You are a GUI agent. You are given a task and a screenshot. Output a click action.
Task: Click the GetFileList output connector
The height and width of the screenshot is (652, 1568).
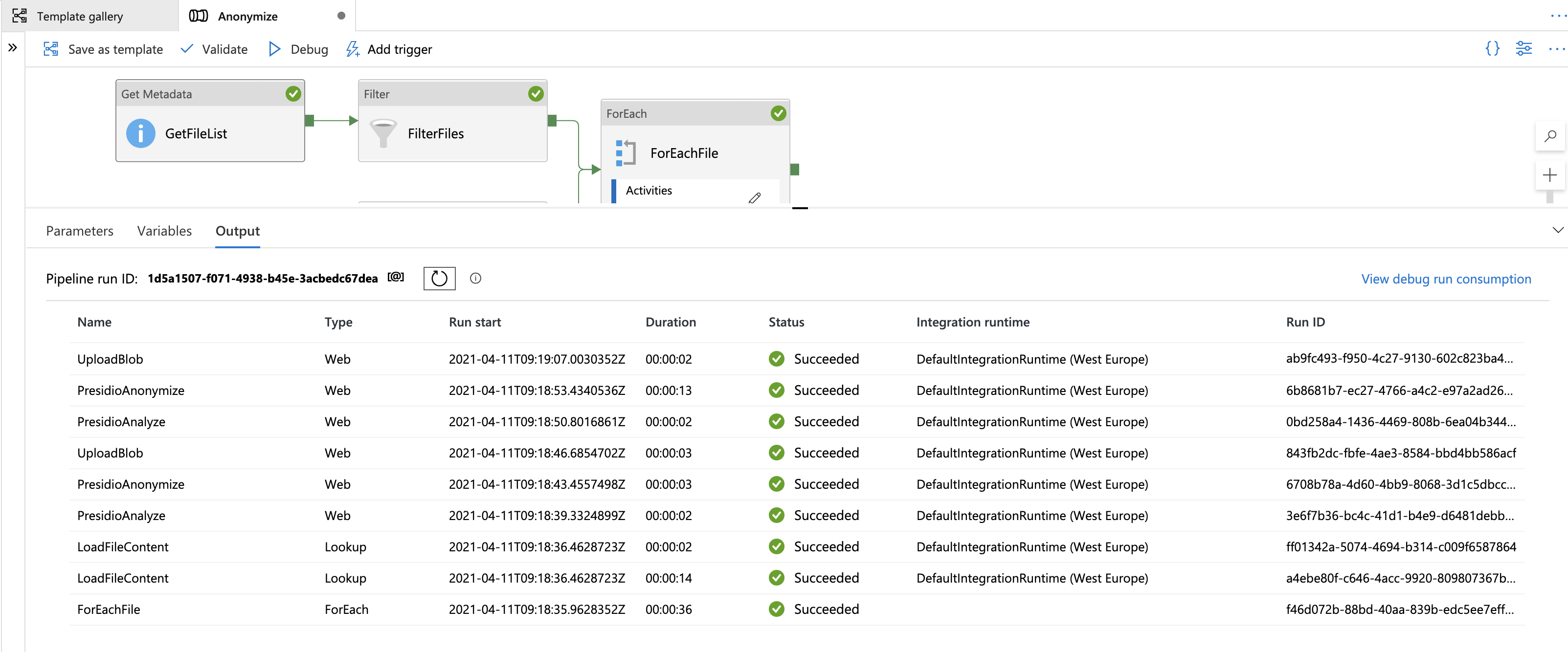pos(309,120)
